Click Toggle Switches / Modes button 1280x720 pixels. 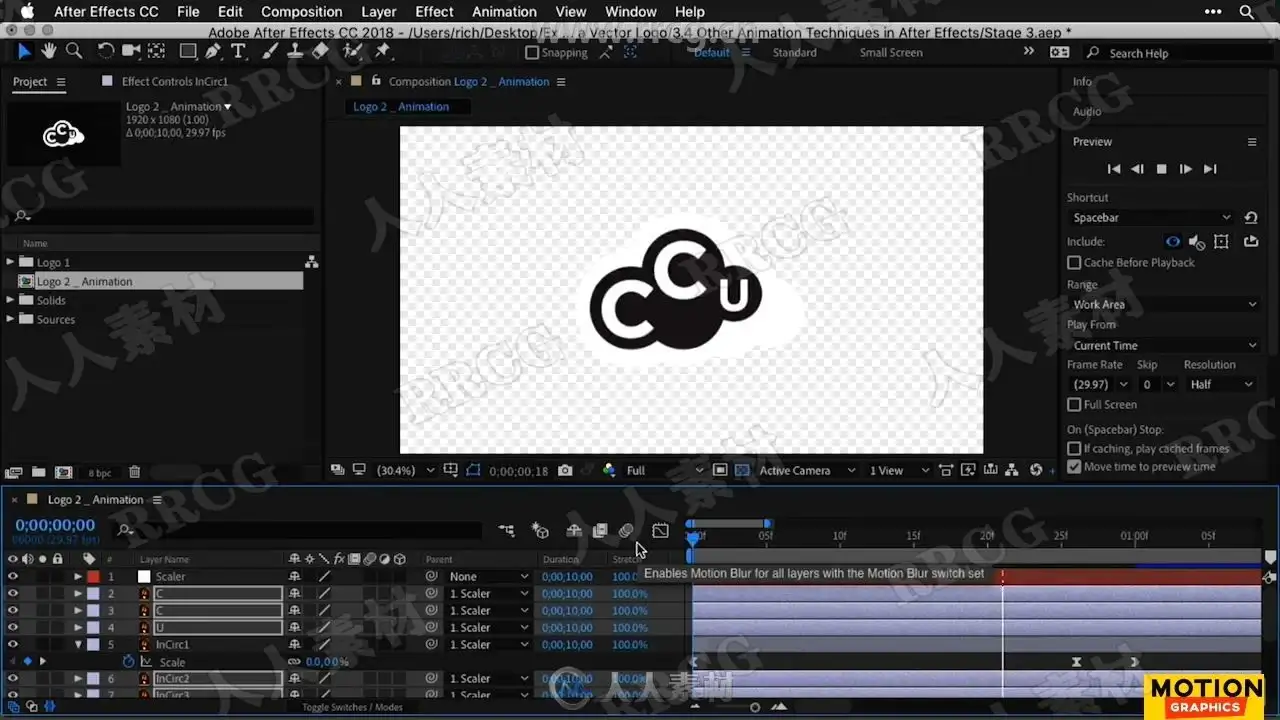[352, 707]
